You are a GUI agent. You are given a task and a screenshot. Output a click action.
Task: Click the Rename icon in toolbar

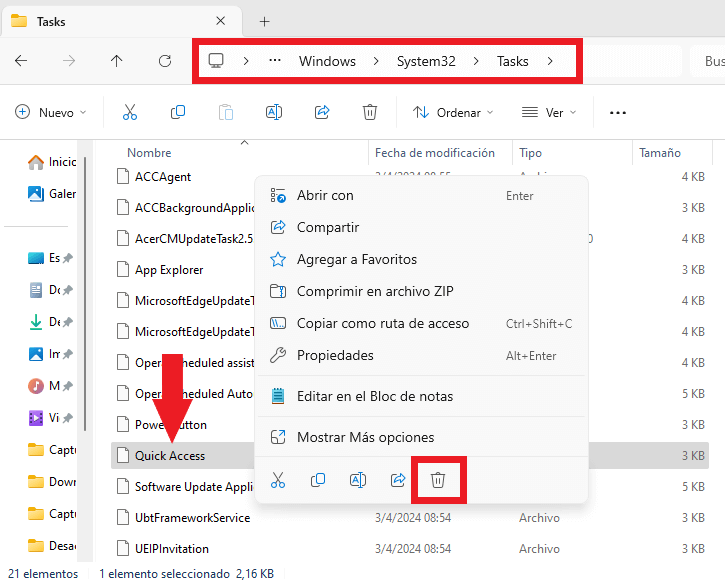[x=274, y=112]
